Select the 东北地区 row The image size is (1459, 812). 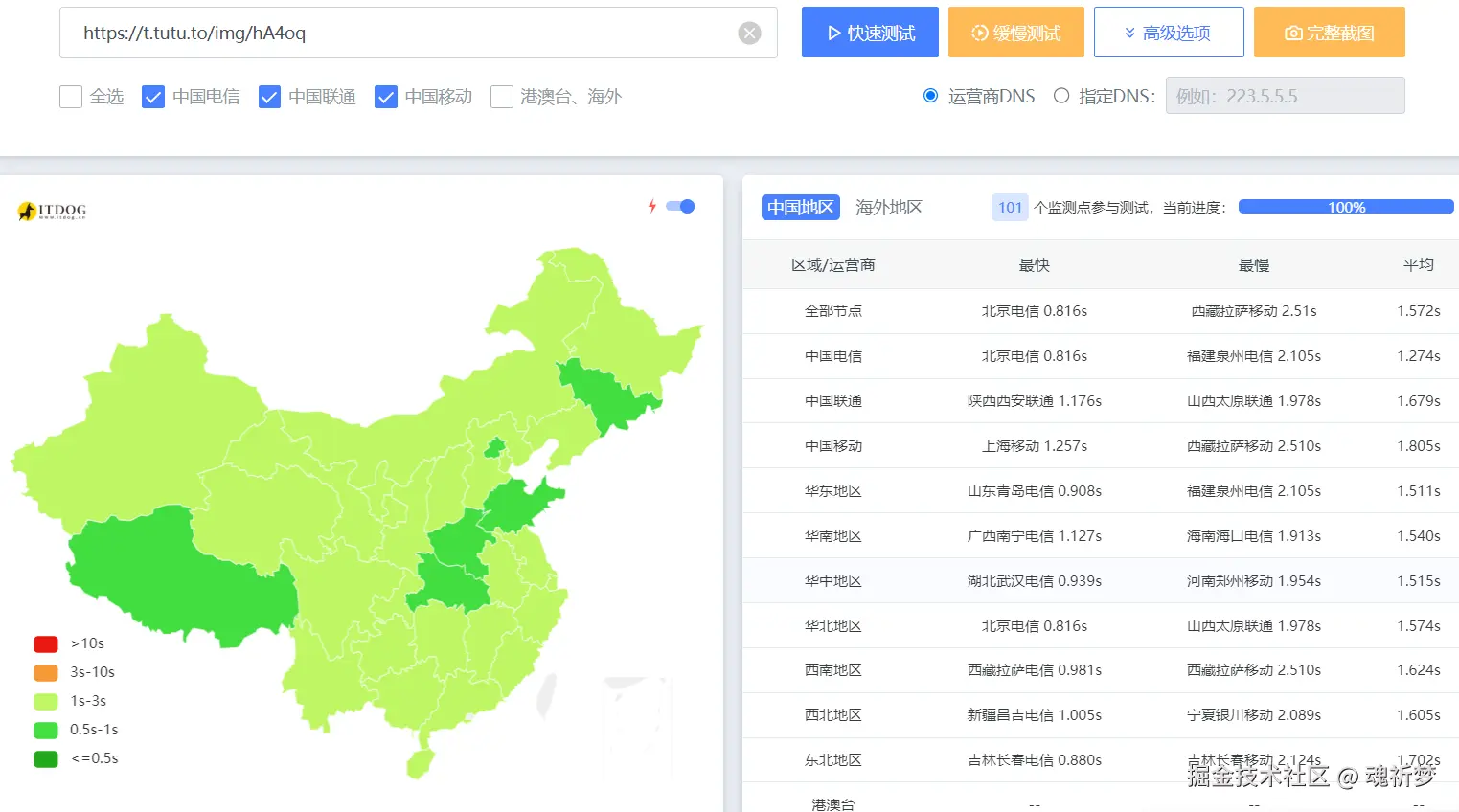click(1101, 760)
